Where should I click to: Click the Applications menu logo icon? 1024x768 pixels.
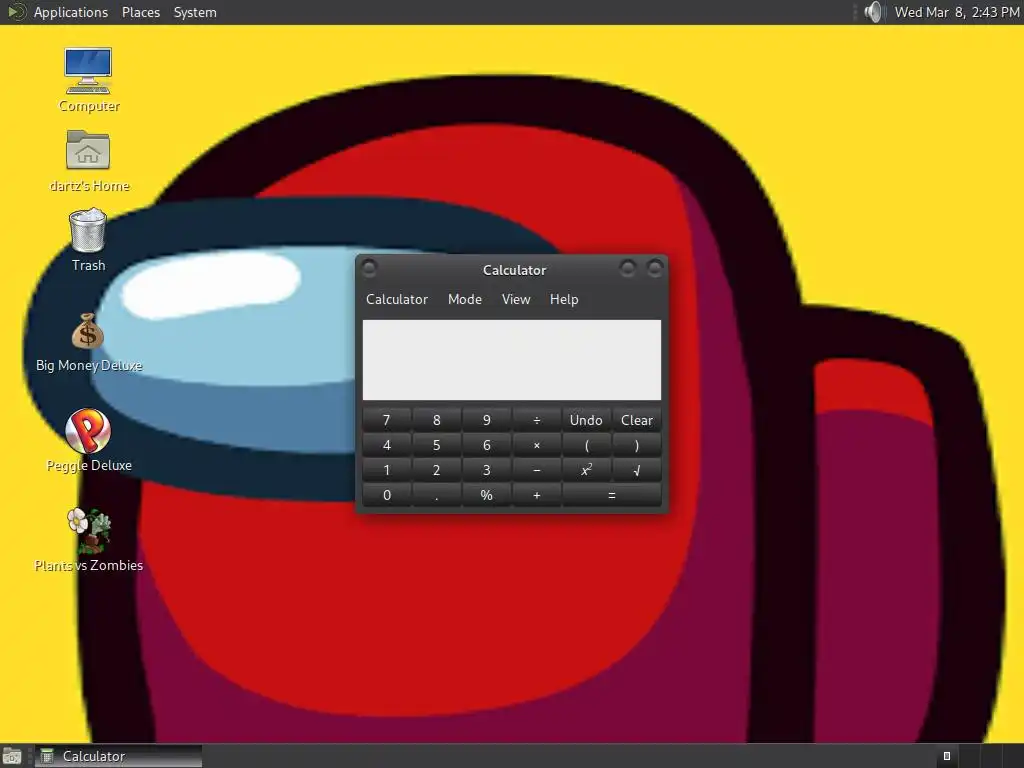16,12
